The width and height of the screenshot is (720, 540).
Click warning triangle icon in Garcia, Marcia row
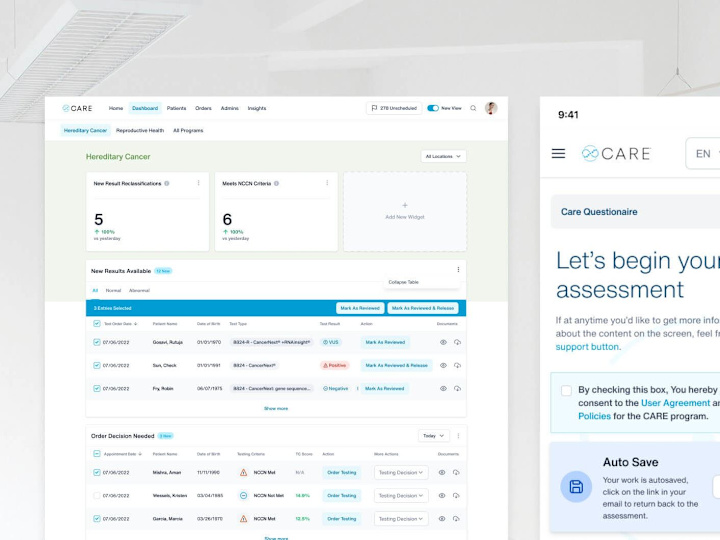point(243,518)
